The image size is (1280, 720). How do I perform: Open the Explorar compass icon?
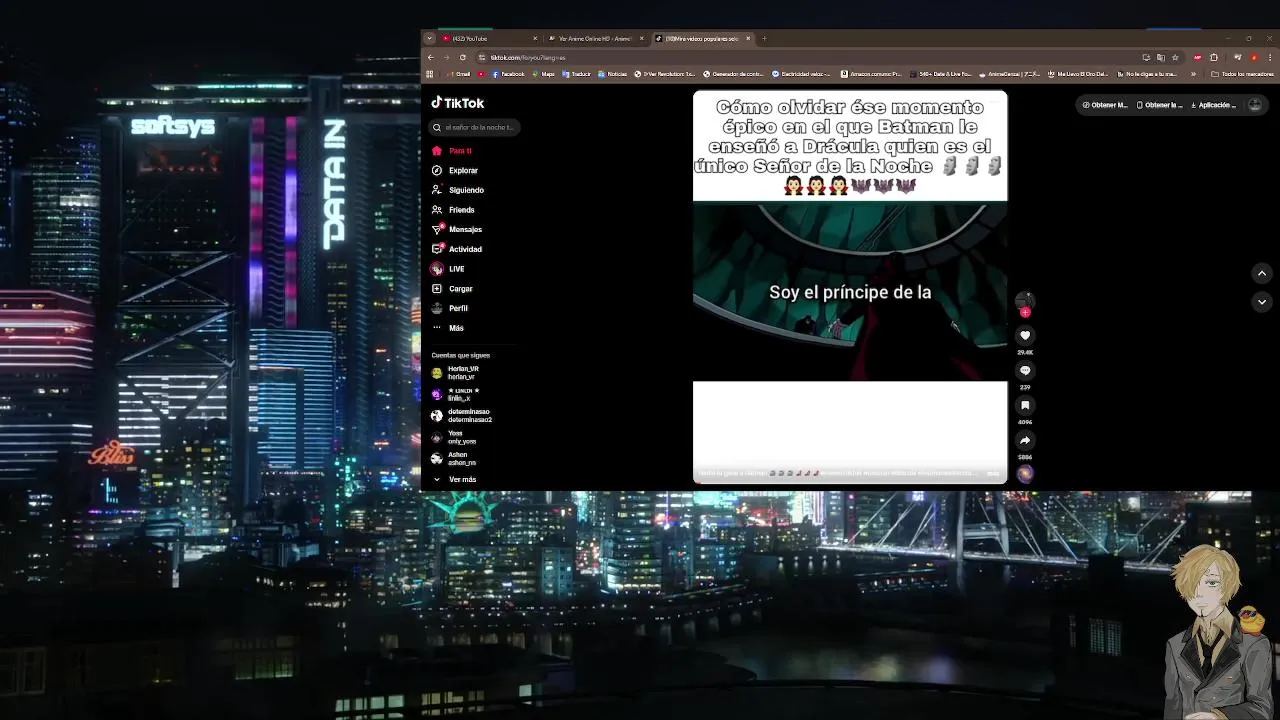[437, 170]
